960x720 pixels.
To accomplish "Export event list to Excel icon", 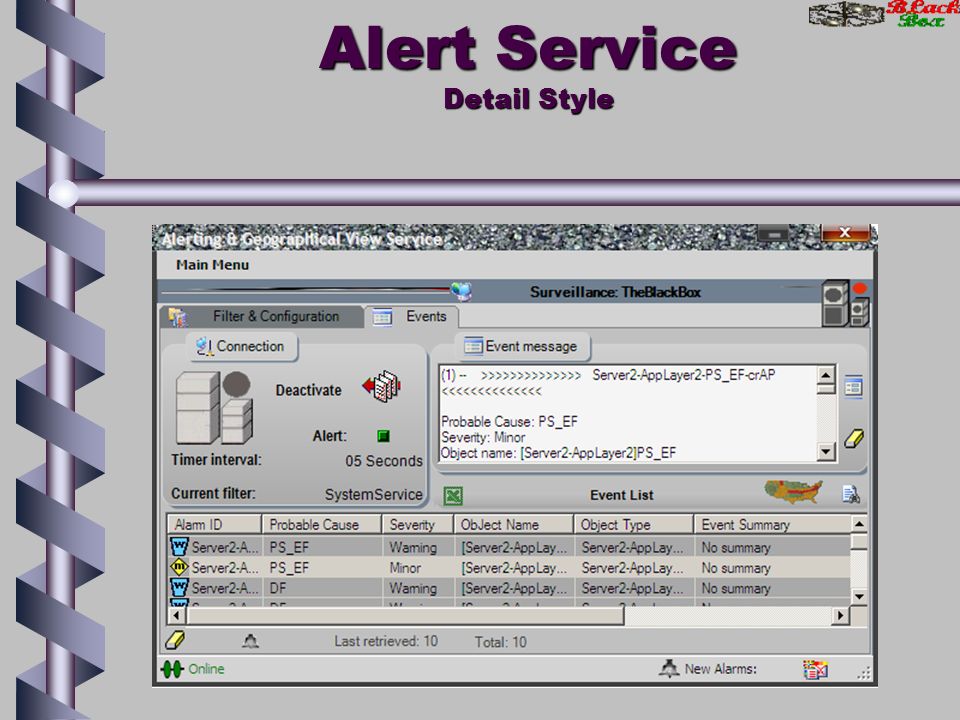I will pos(453,495).
